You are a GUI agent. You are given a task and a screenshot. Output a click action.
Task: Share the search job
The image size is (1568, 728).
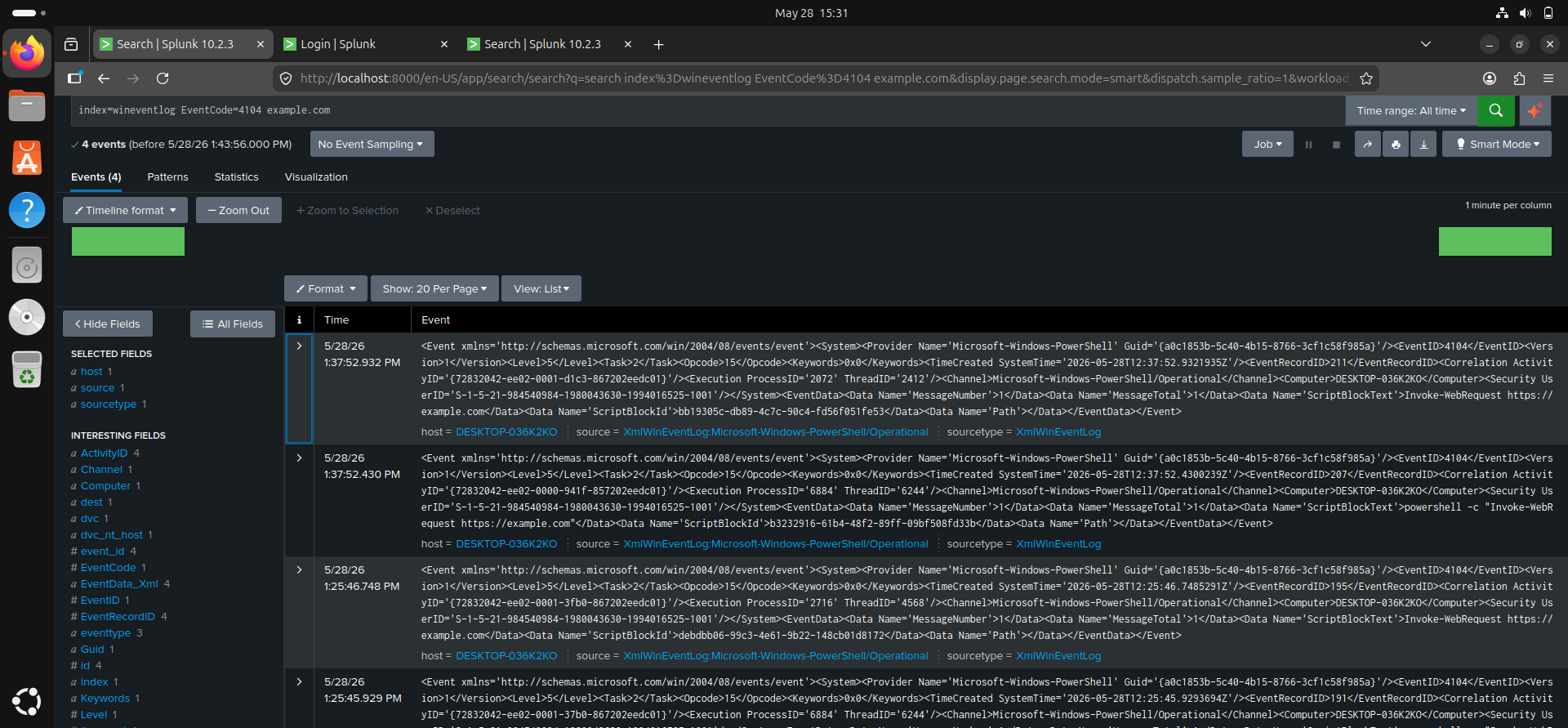1367,144
